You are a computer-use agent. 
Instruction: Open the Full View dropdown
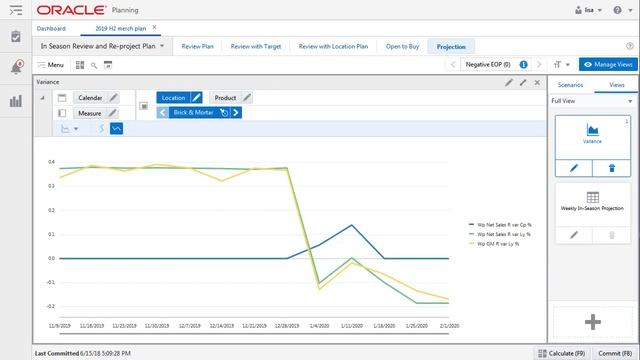592,101
